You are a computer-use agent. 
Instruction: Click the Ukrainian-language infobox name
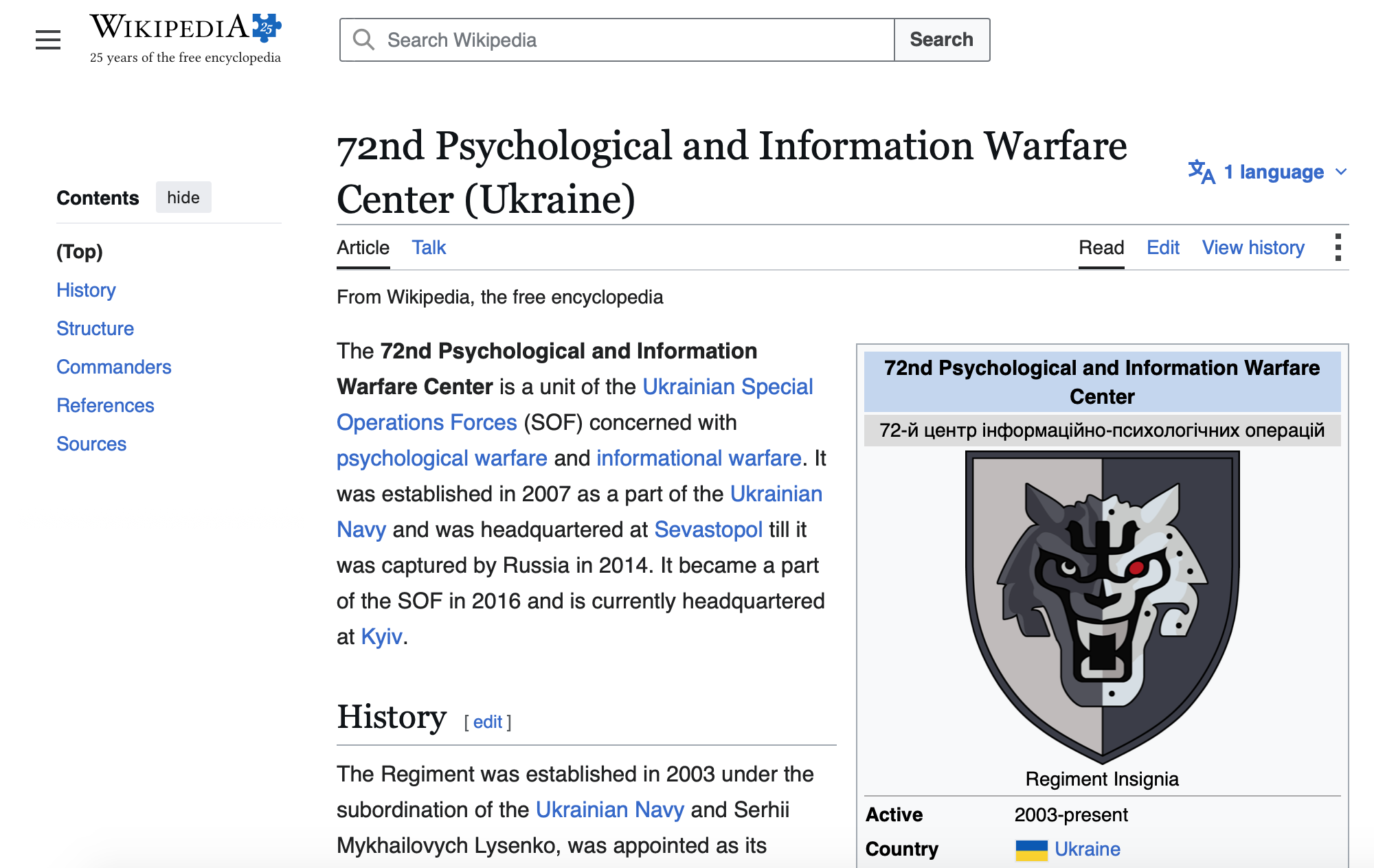[x=1102, y=431]
